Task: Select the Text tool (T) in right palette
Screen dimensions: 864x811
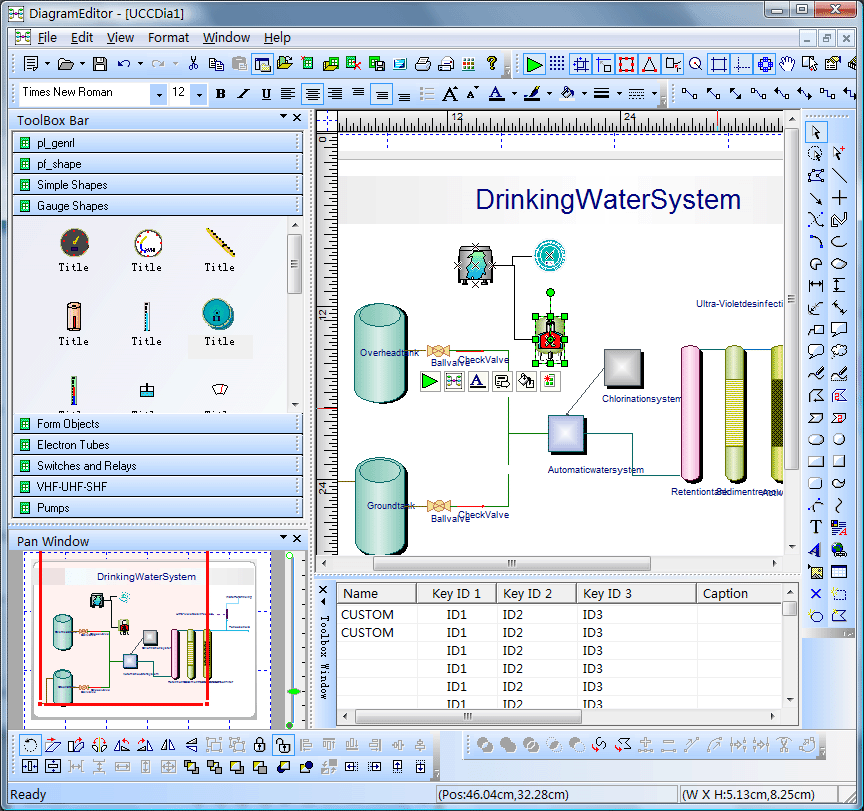Action: tap(816, 527)
